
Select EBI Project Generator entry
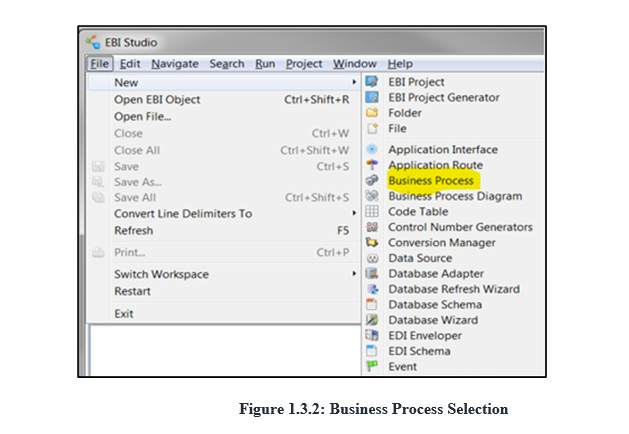pos(444,97)
